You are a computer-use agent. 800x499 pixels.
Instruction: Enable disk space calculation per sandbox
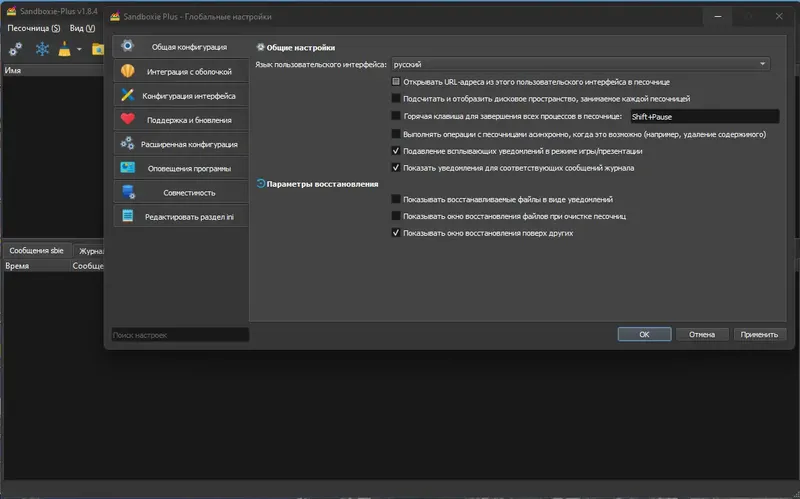pos(396,98)
